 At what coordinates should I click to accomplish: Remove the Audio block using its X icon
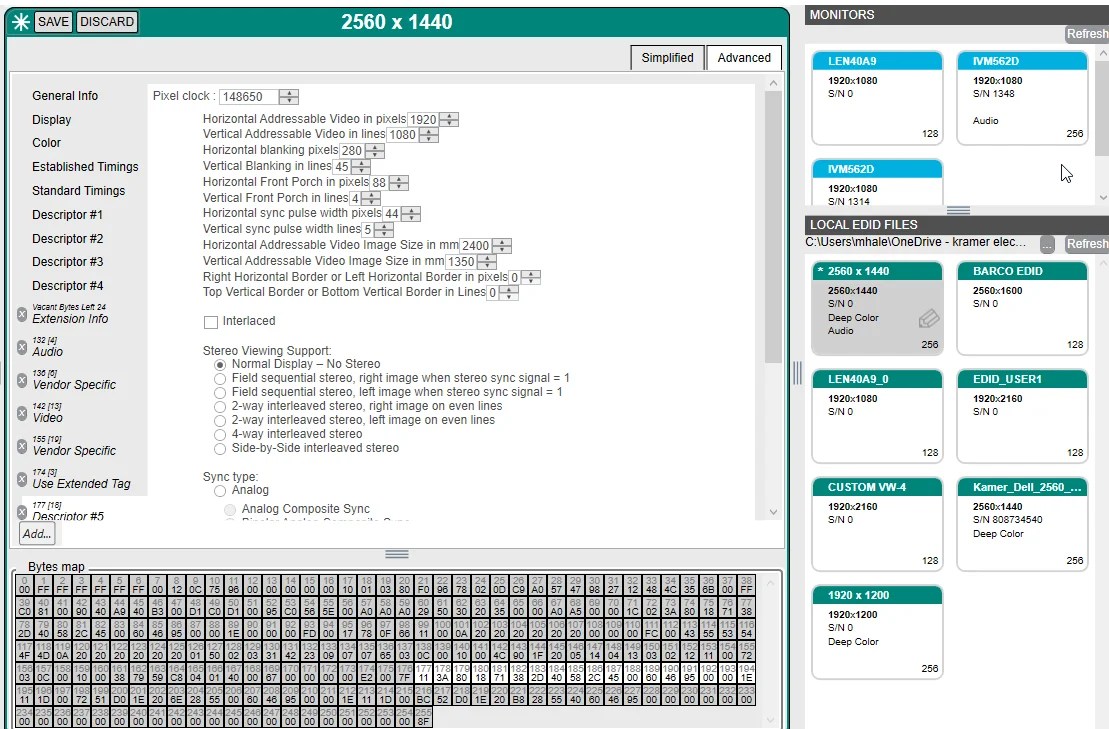pyautogui.click(x=22, y=347)
